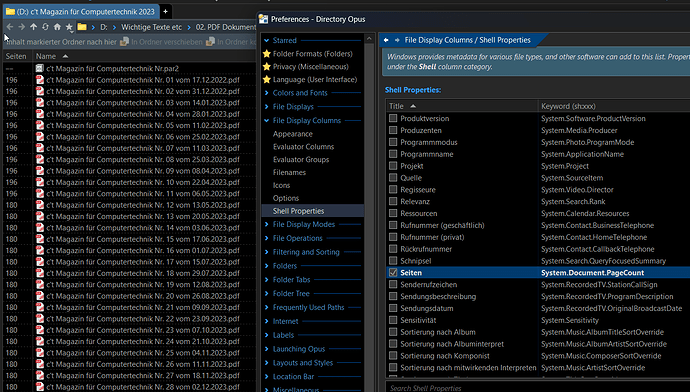690x392 pixels.
Task: Click the PDF icon of Nr. 01 vom 17.12.2022
Action: (x=40, y=80)
